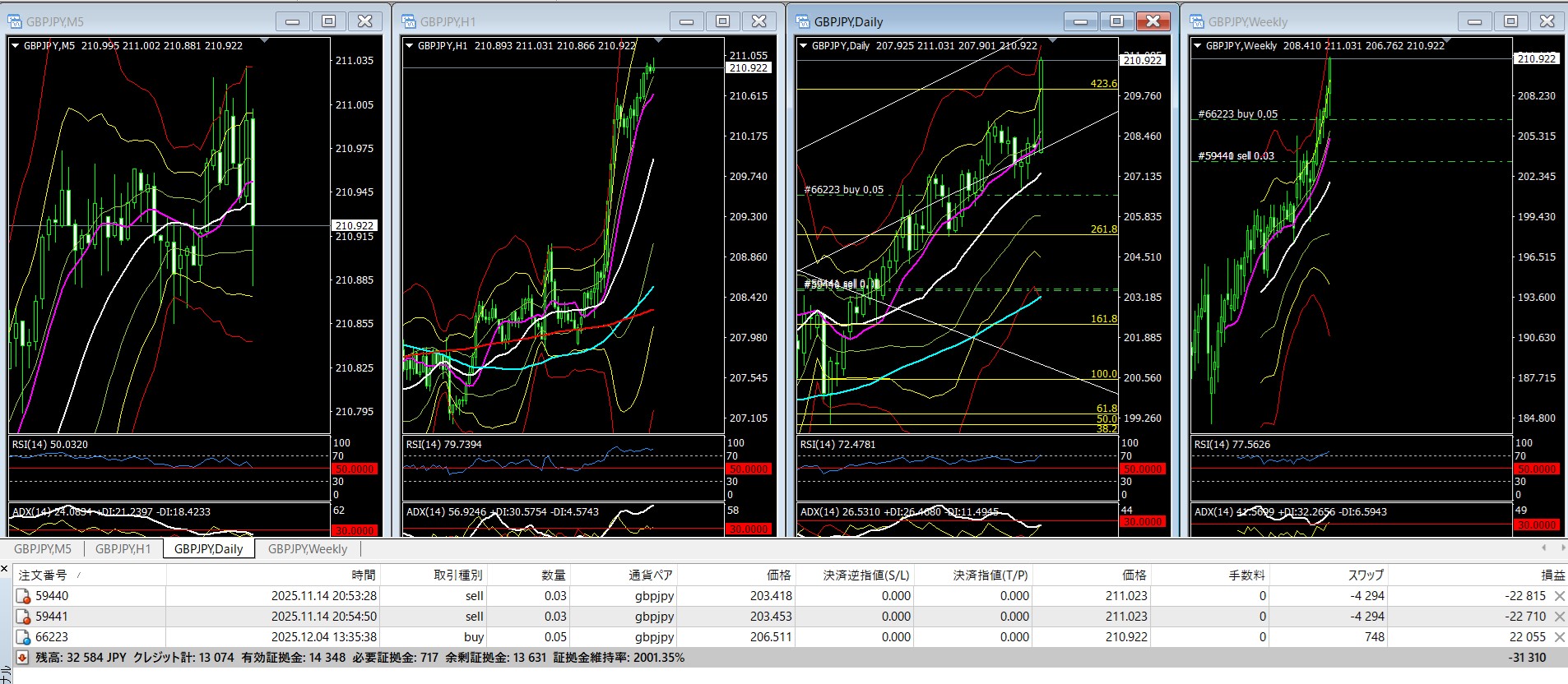Click the sell order 59440 row icon

coord(23,596)
